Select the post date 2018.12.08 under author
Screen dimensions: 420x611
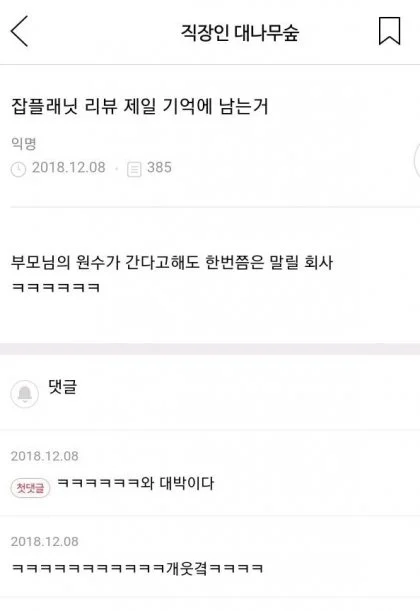pos(69,168)
